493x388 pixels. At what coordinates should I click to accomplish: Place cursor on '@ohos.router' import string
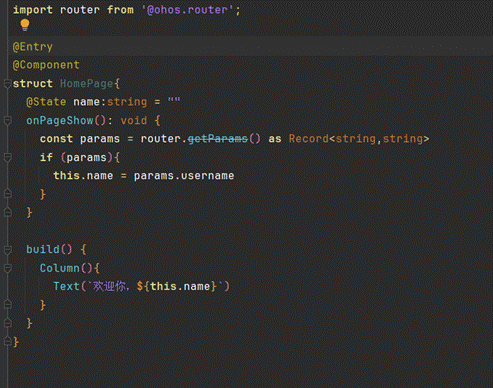[x=187, y=10]
